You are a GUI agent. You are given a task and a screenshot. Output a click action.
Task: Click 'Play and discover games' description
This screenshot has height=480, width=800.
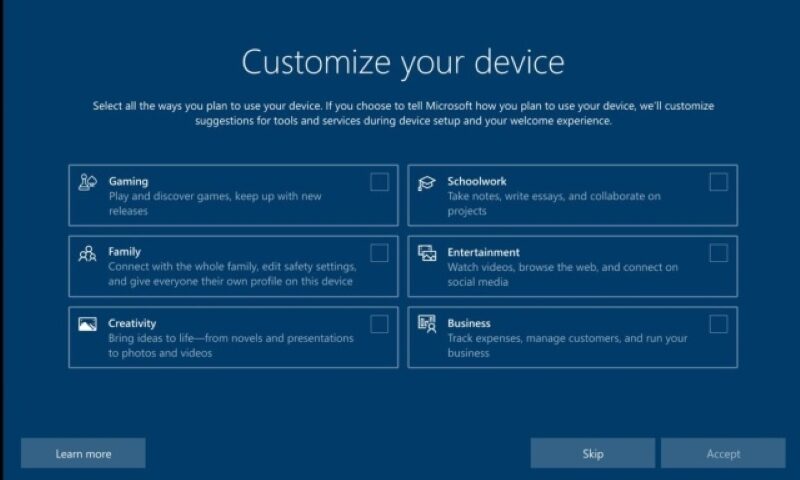click(x=215, y=203)
